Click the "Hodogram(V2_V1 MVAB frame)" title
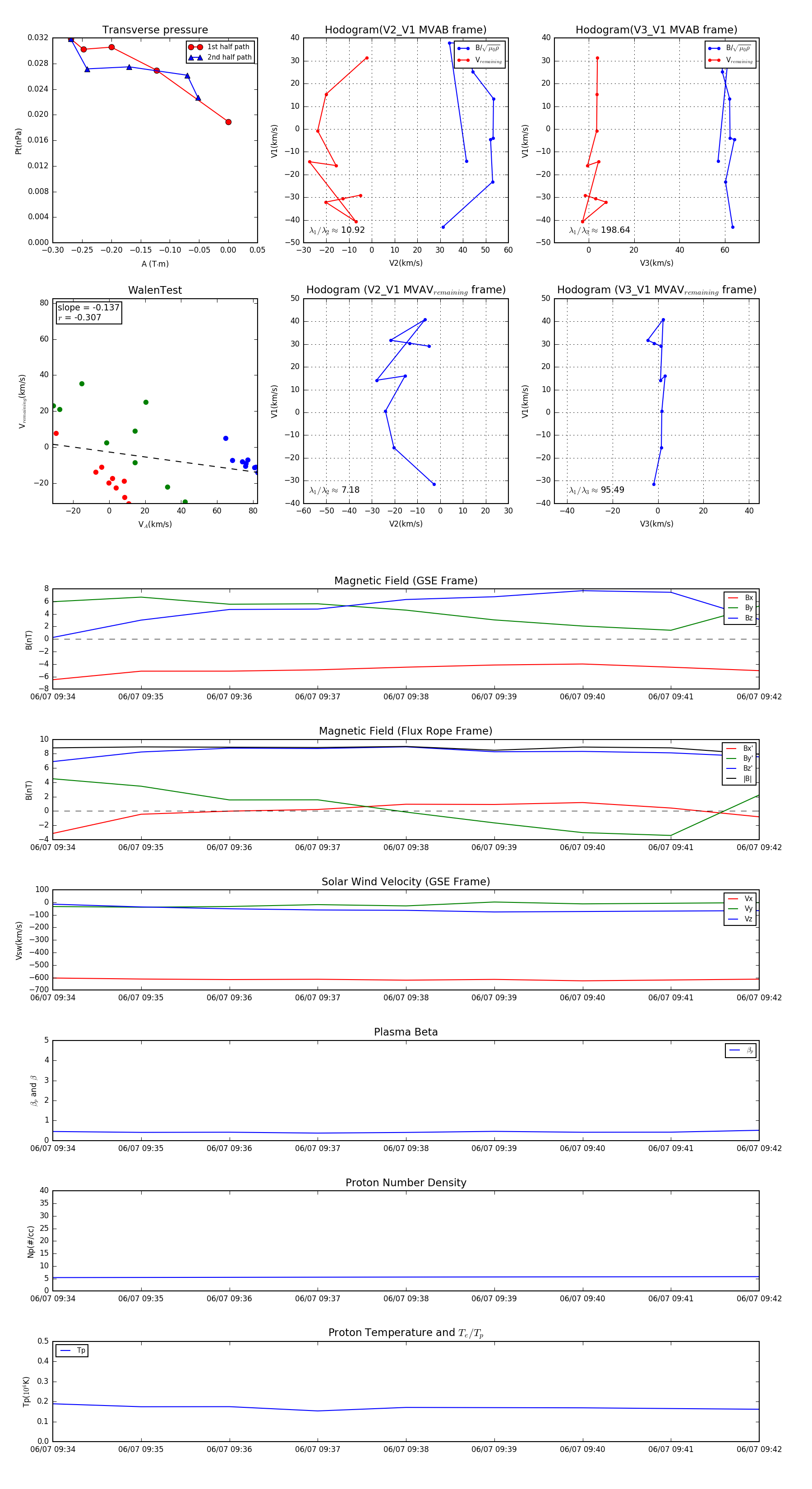 406,30
